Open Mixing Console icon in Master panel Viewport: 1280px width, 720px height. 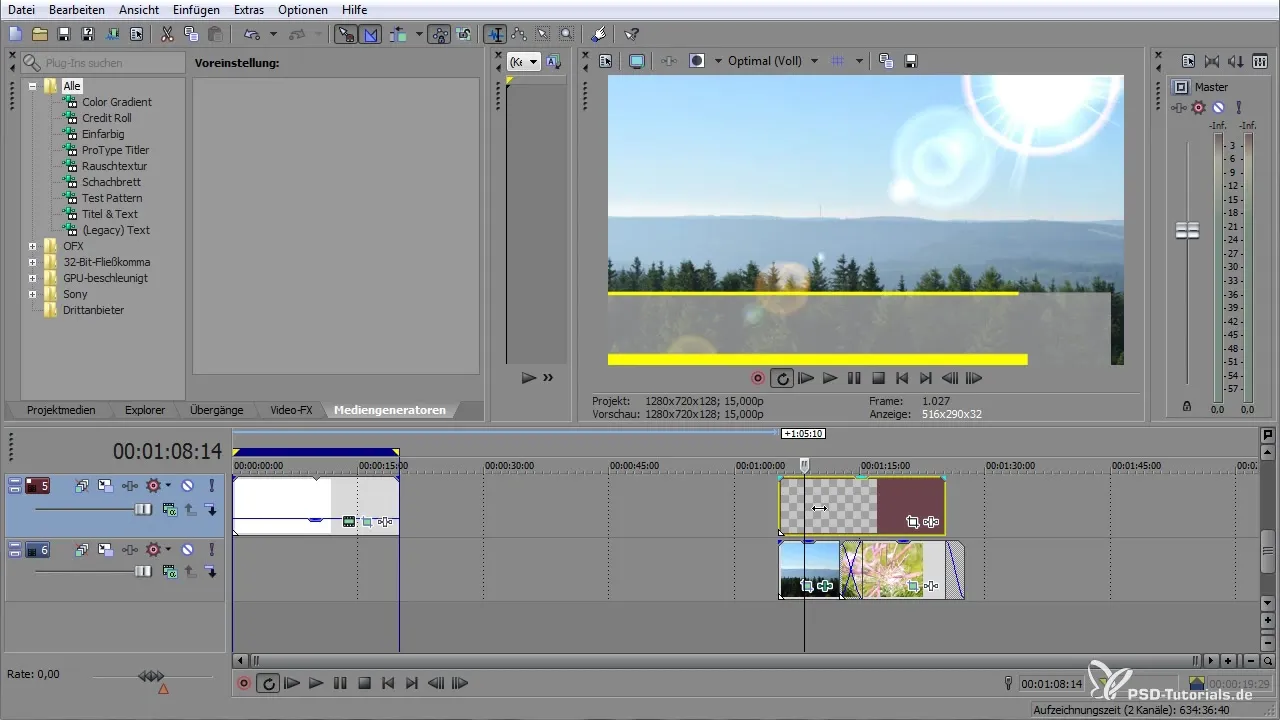click(x=1260, y=61)
